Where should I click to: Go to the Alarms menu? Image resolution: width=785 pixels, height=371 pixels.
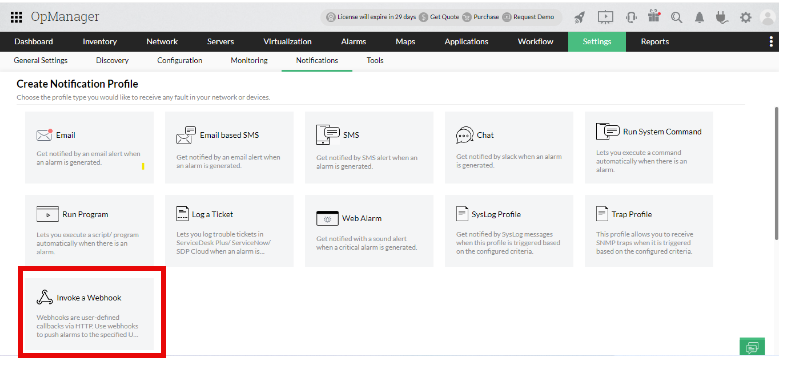[x=353, y=42]
